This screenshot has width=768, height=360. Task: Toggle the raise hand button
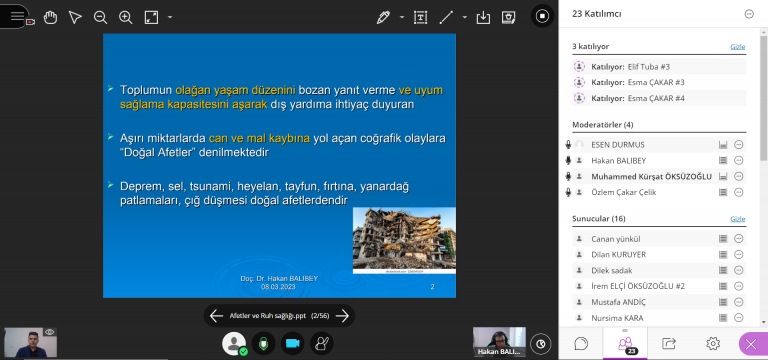click(322, 344)
